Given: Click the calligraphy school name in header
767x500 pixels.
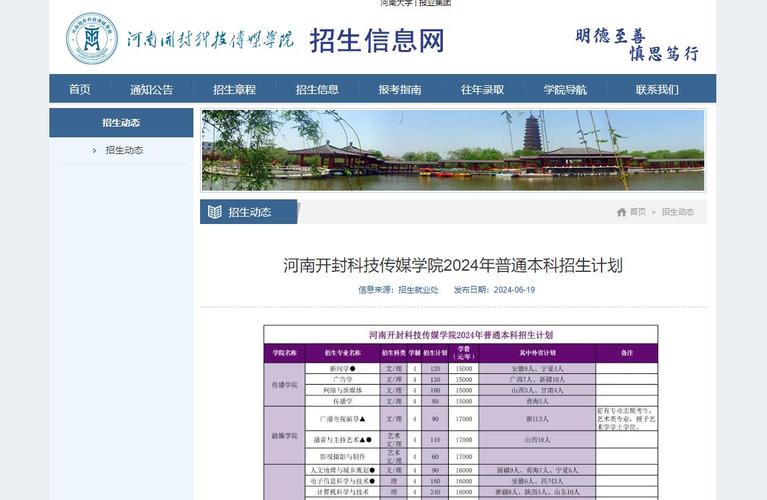Looking at the screenshot, I should 210,40.
